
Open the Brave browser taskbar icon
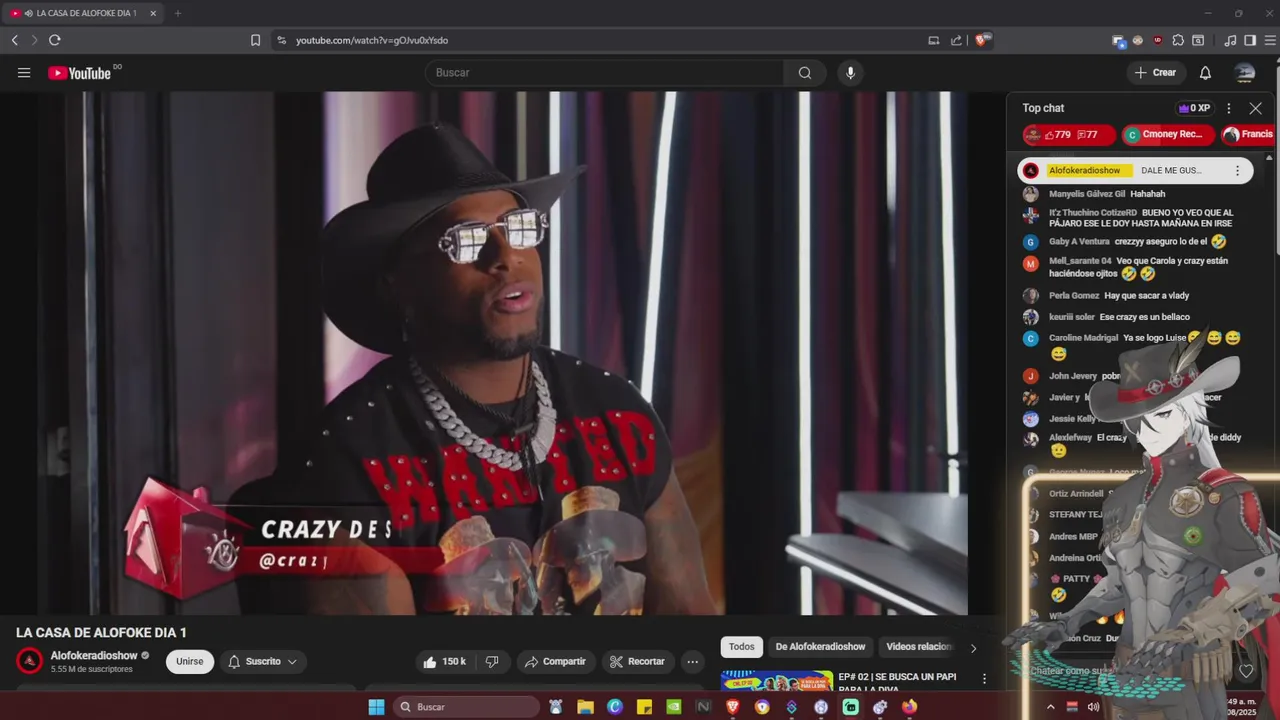click(x=733, y=707)
